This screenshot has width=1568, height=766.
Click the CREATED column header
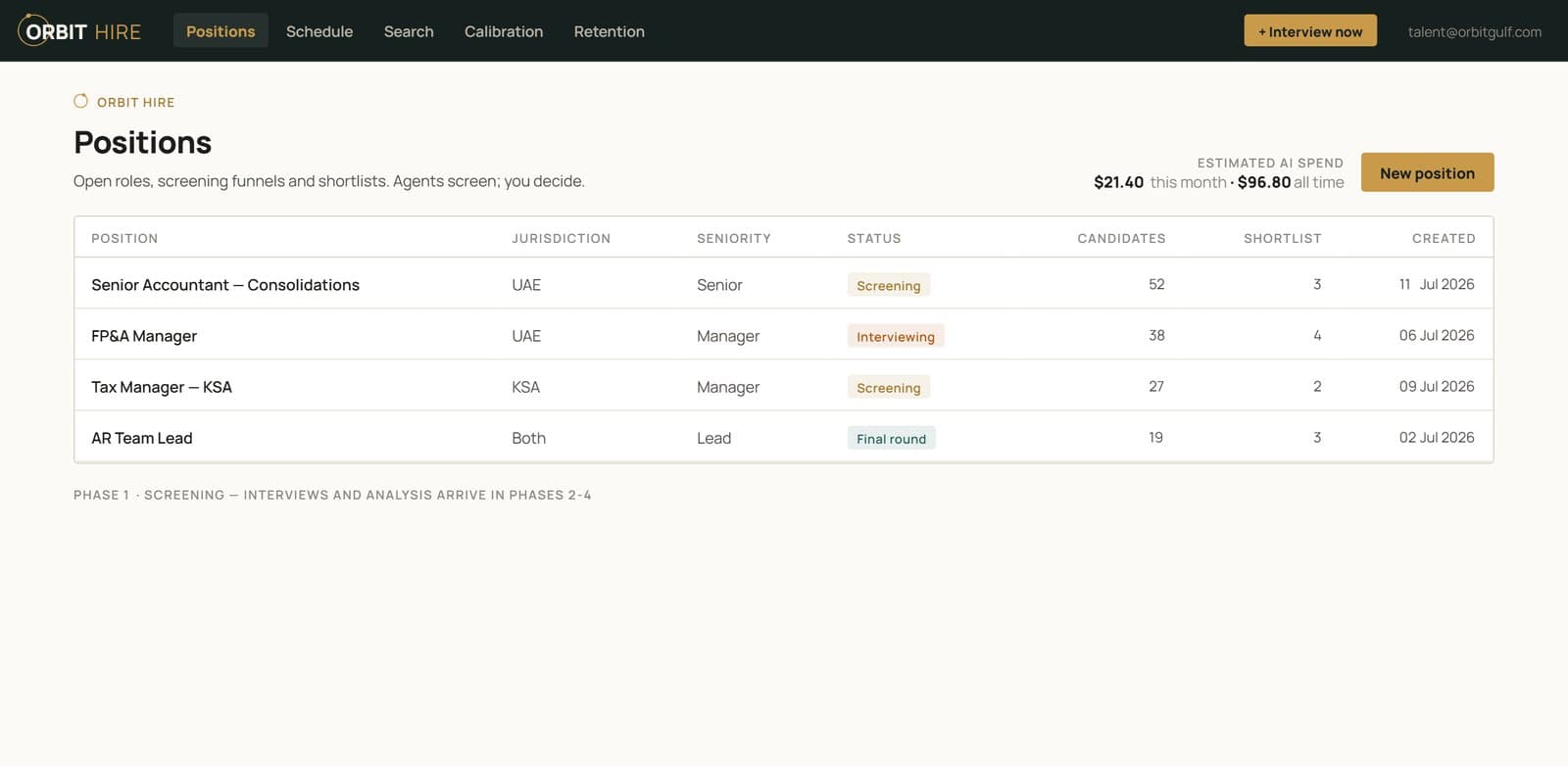click(x=1444, y=238)
